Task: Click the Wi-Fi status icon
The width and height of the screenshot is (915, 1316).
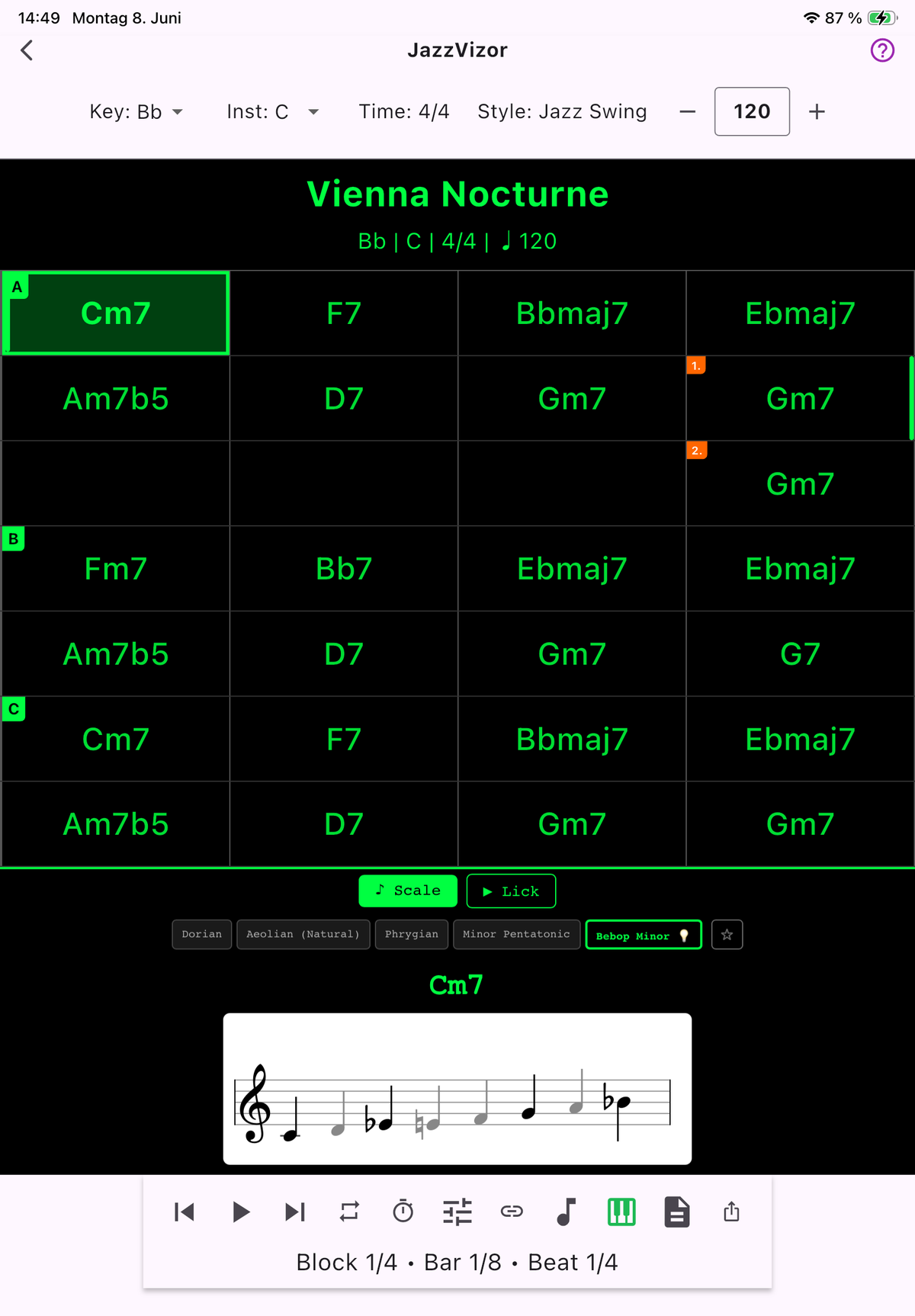Action: [x=811, y=18]
